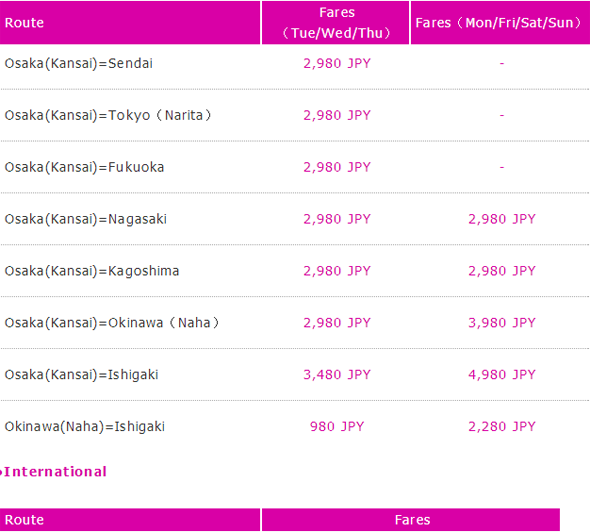Click the Fares (Tue/Wed/Thu) column header

(x=336, y=23)
